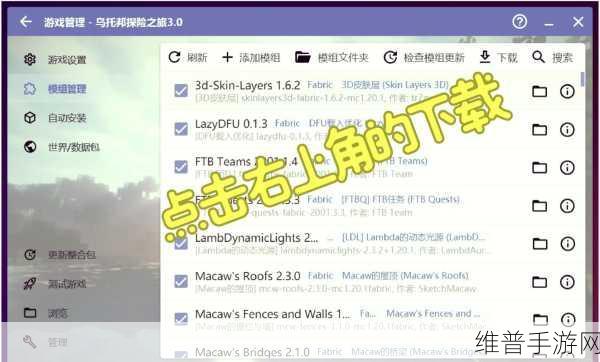Click the 下载 download button

(x=498, y=57)
